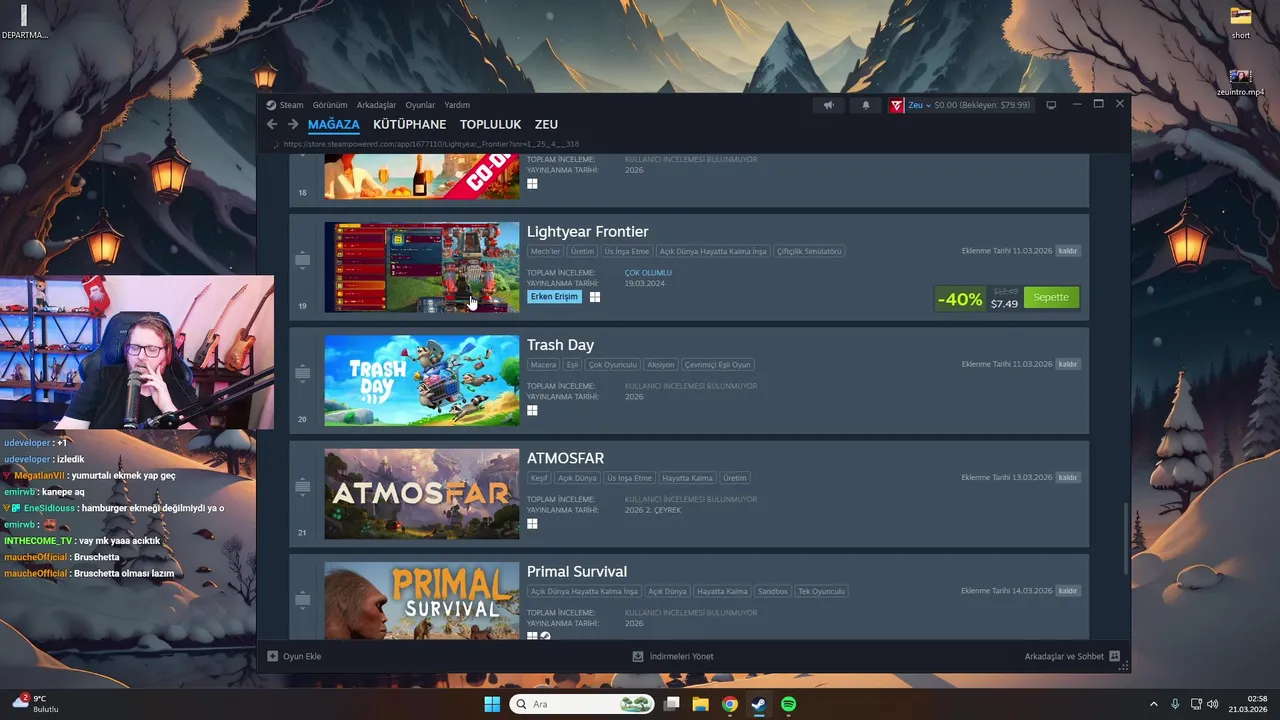Remove Primal Survival with kaldır
Image resolution: width=1280 pixels, height=720 pixels.
click(x=1068, y=591)
